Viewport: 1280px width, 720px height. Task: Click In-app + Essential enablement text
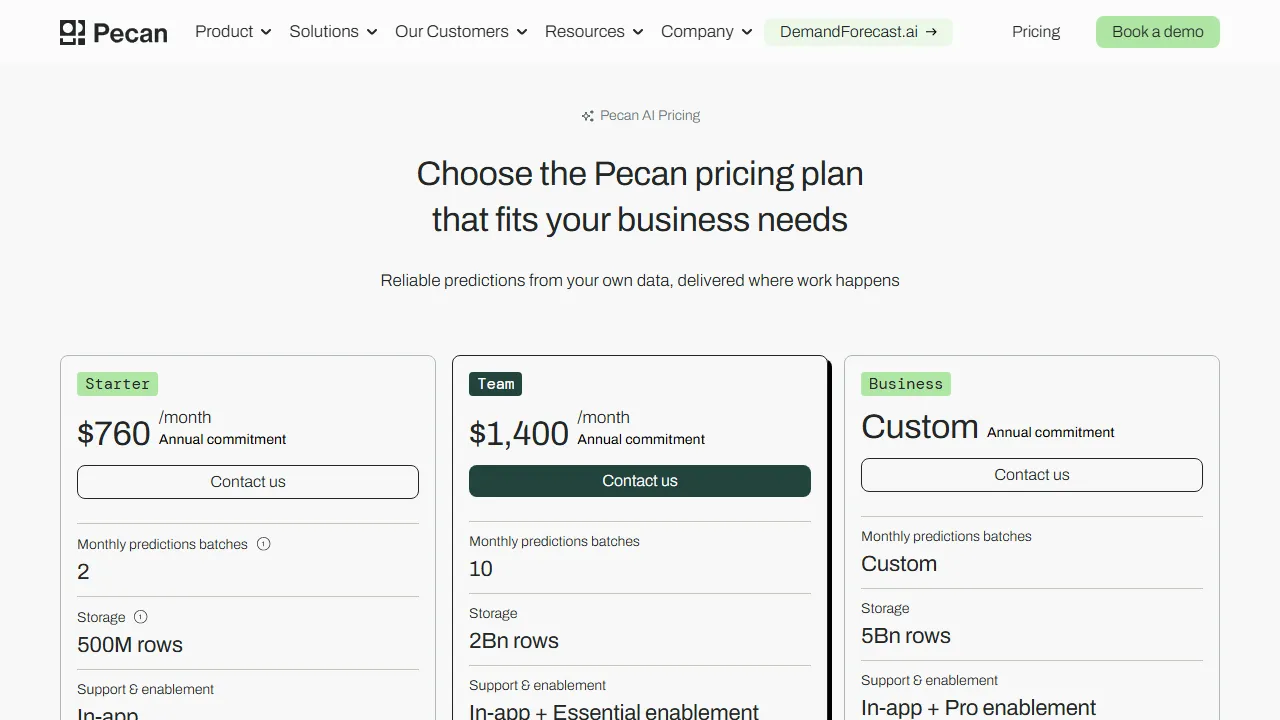pyautogui.click(x=614, y=711)
